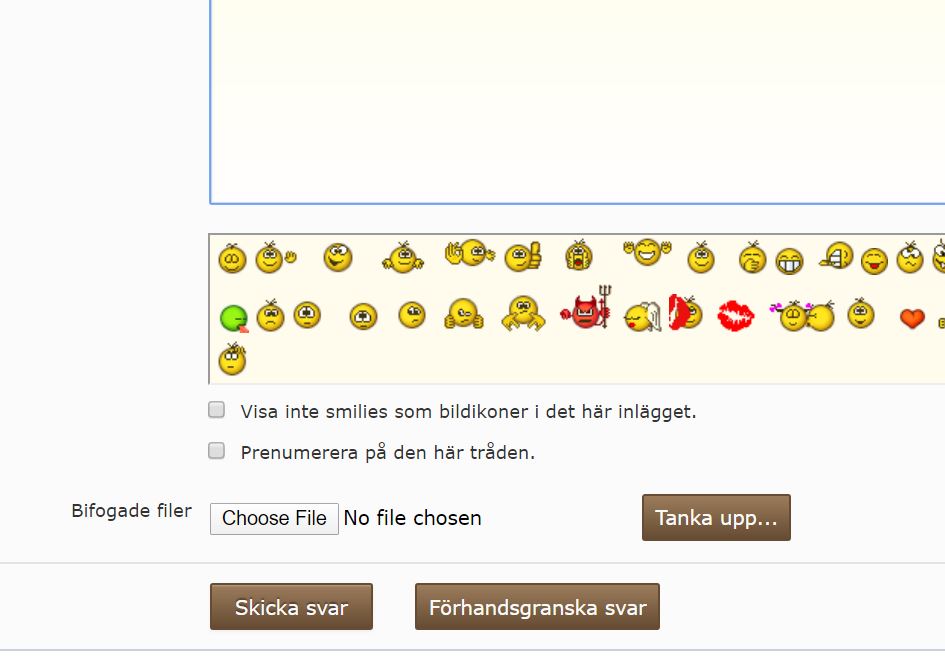The height and width of the screenshot is (660, 945).
Task: Enable 'Prenumerera på den här tråden' checkbox
Action: (x=216, y=451)
